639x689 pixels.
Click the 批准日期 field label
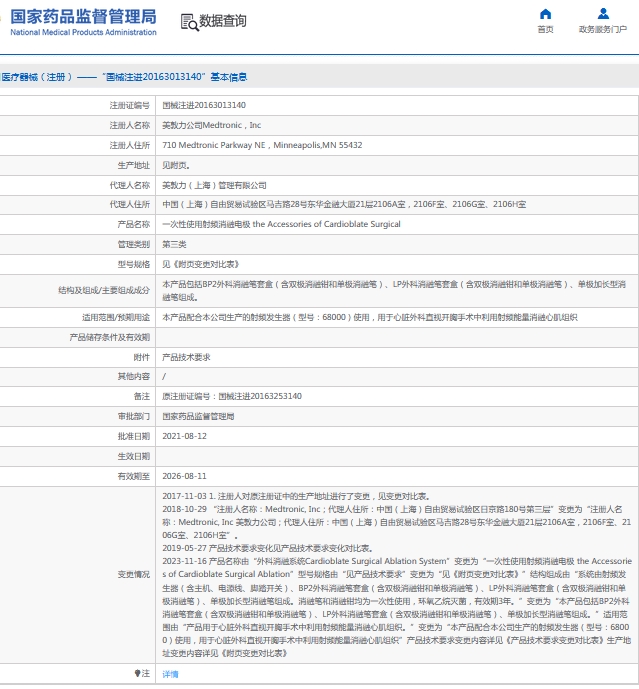[x=134, y=437]
